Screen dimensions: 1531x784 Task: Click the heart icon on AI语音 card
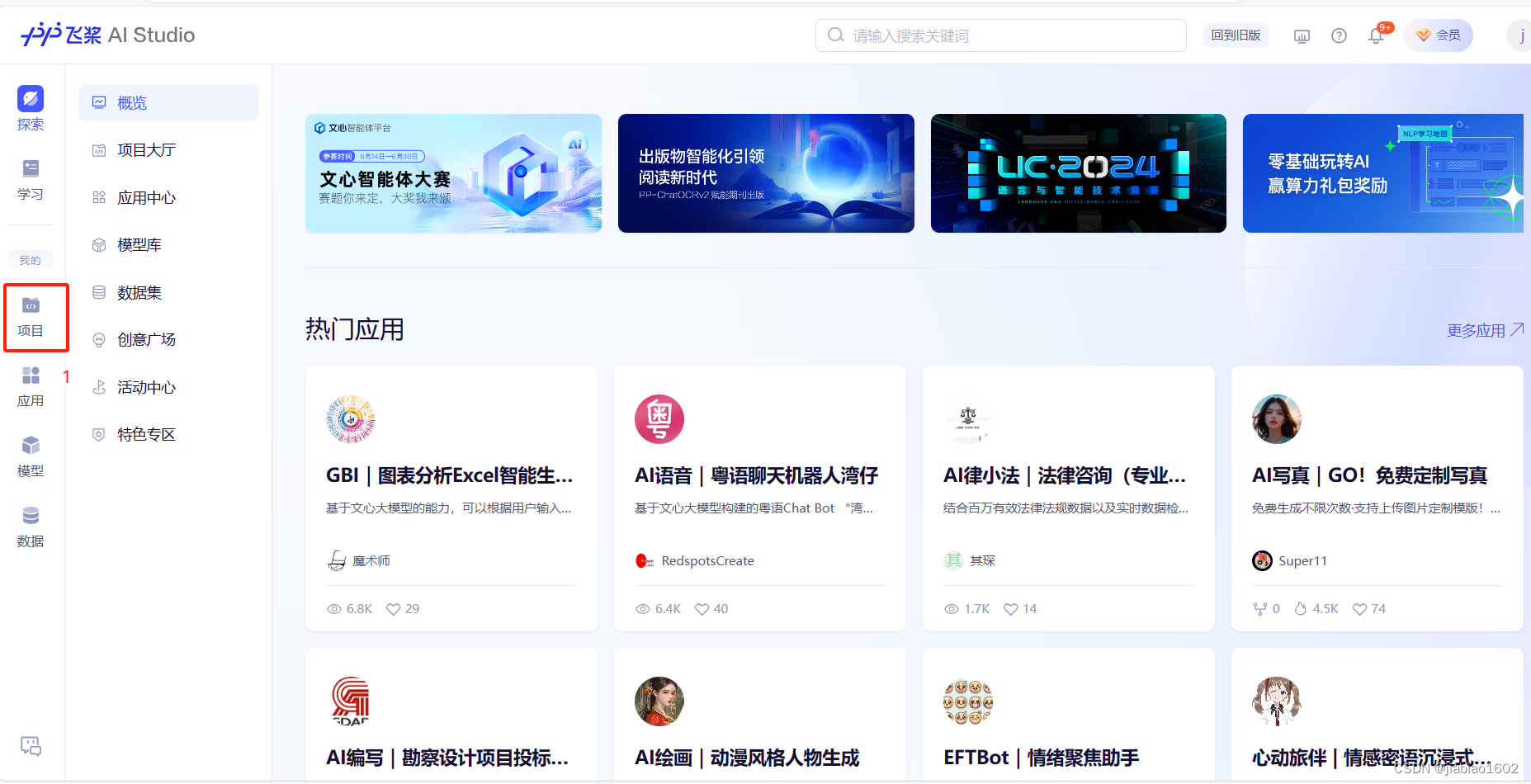tap(702, 609)
